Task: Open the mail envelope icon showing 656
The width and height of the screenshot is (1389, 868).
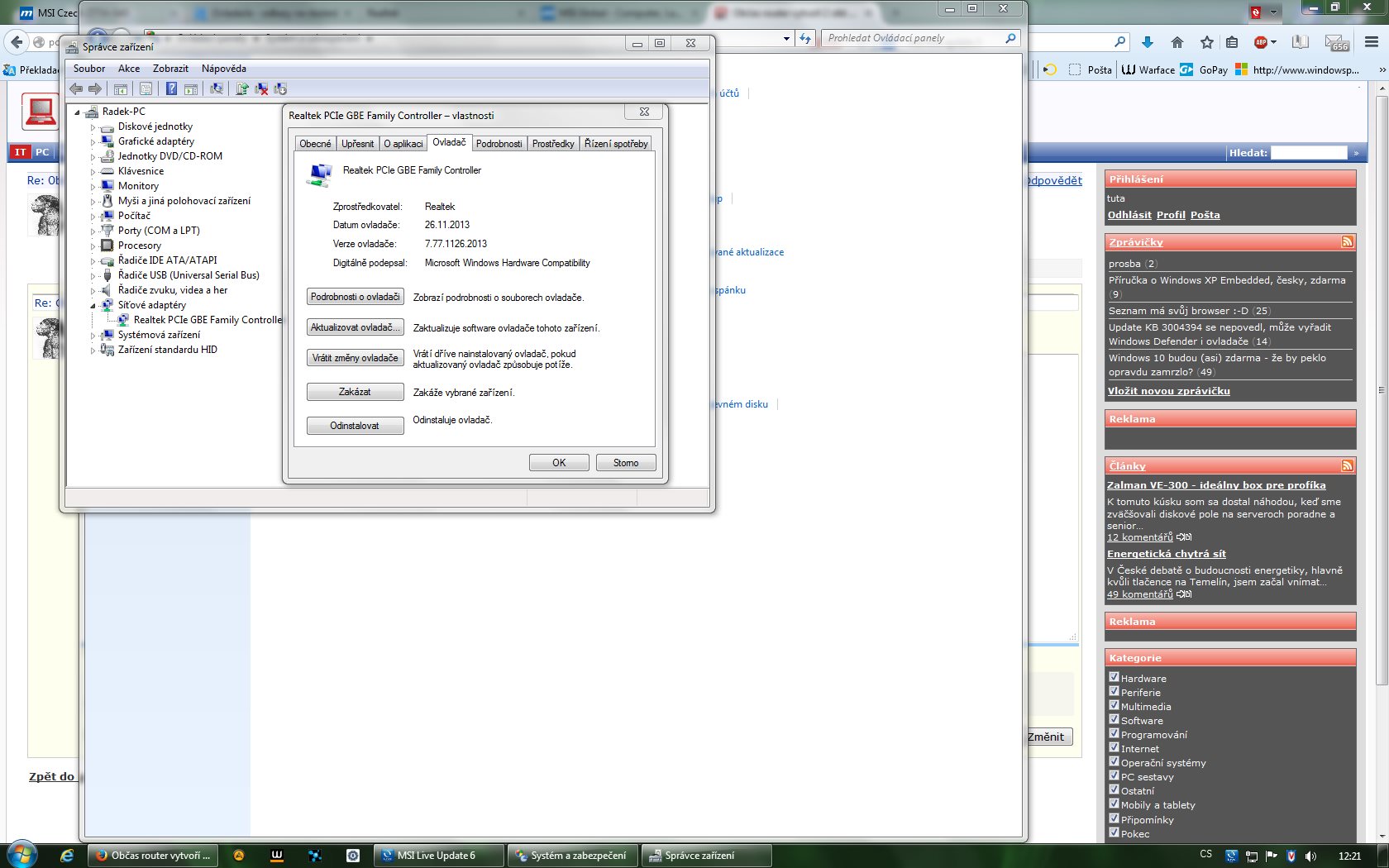Action: [1337, 42]
